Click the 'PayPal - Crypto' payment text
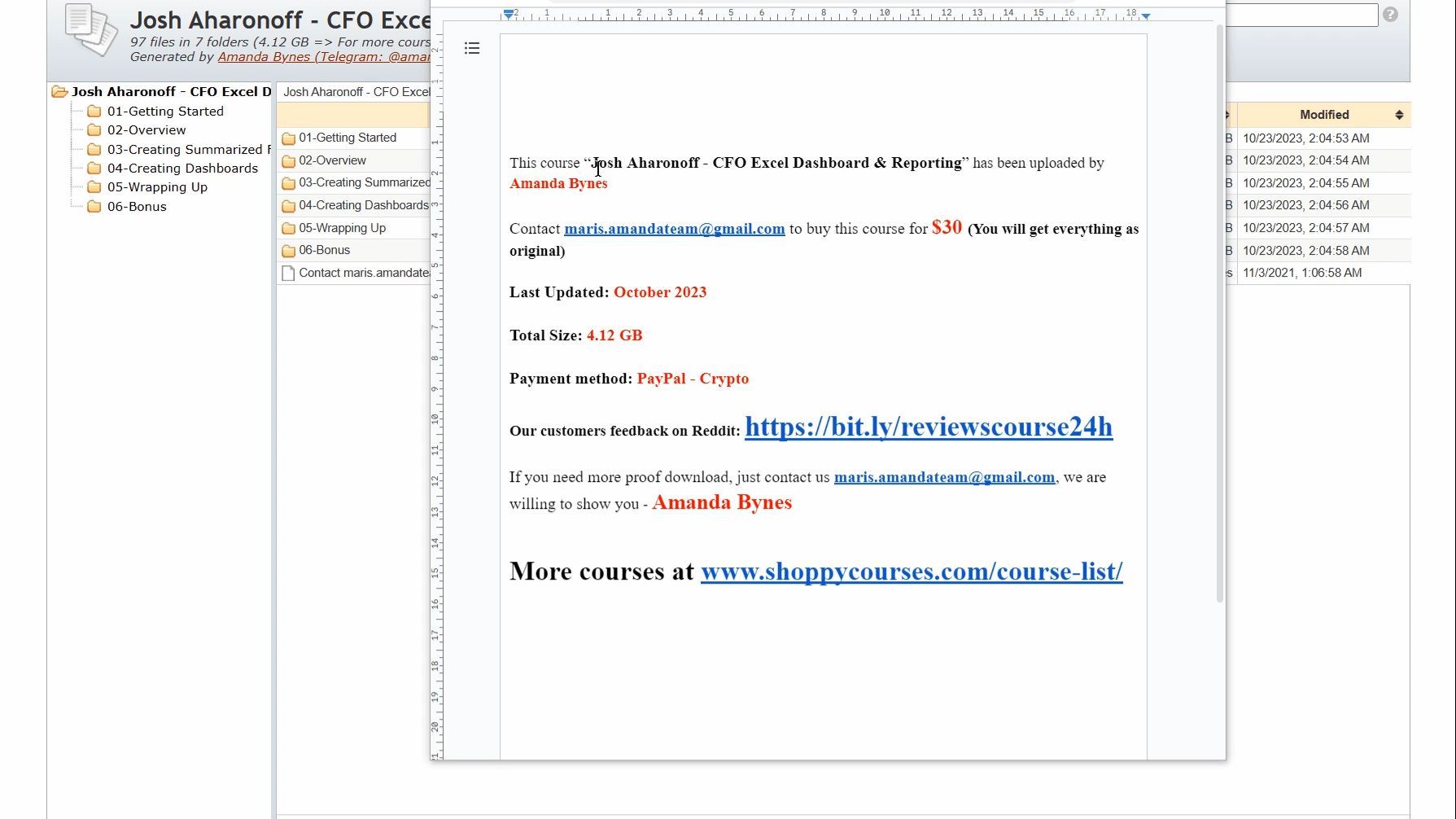1456x819 pixels. (x=693, y=379)
